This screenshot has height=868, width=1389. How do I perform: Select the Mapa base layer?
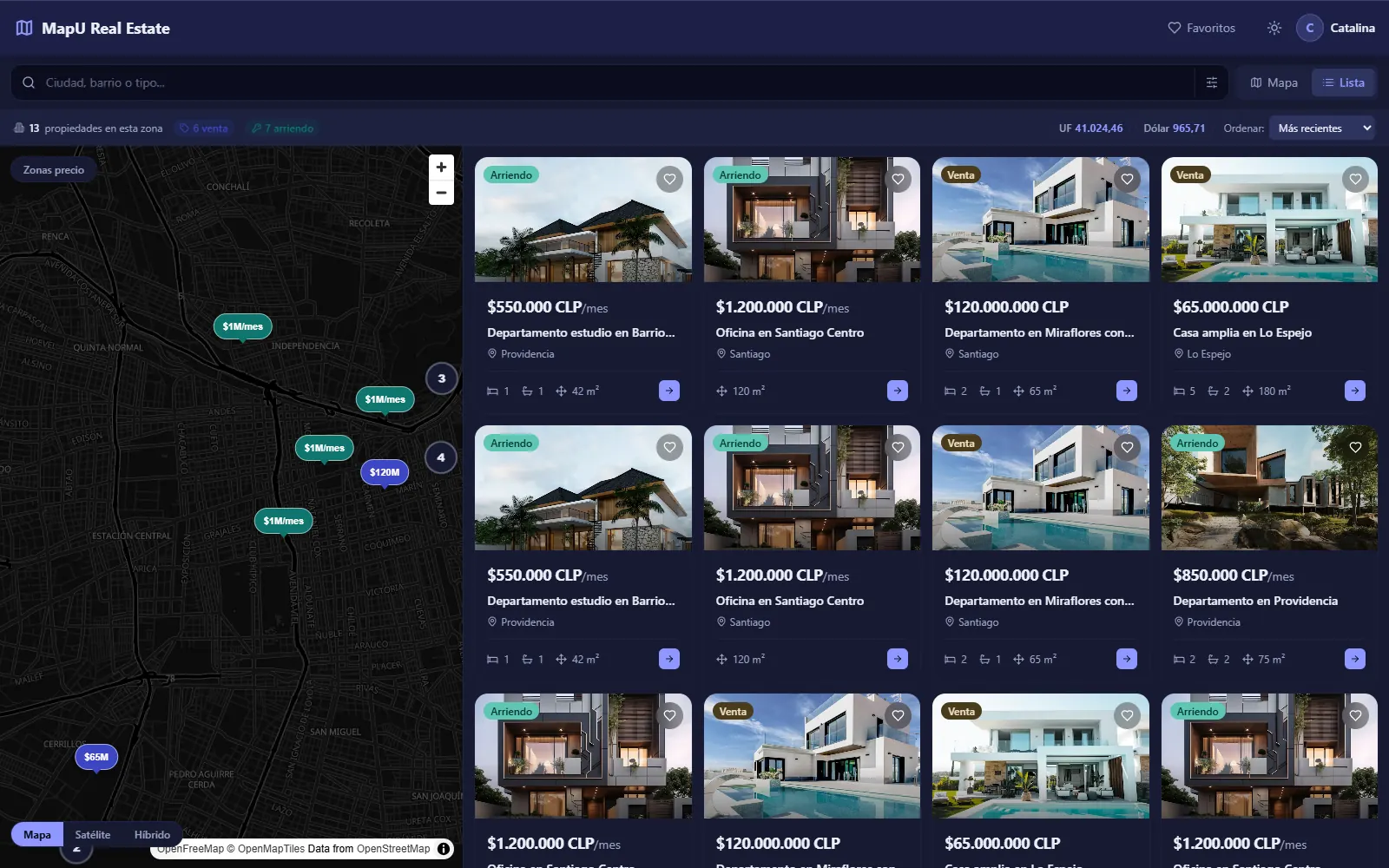[x=37, y=834]
